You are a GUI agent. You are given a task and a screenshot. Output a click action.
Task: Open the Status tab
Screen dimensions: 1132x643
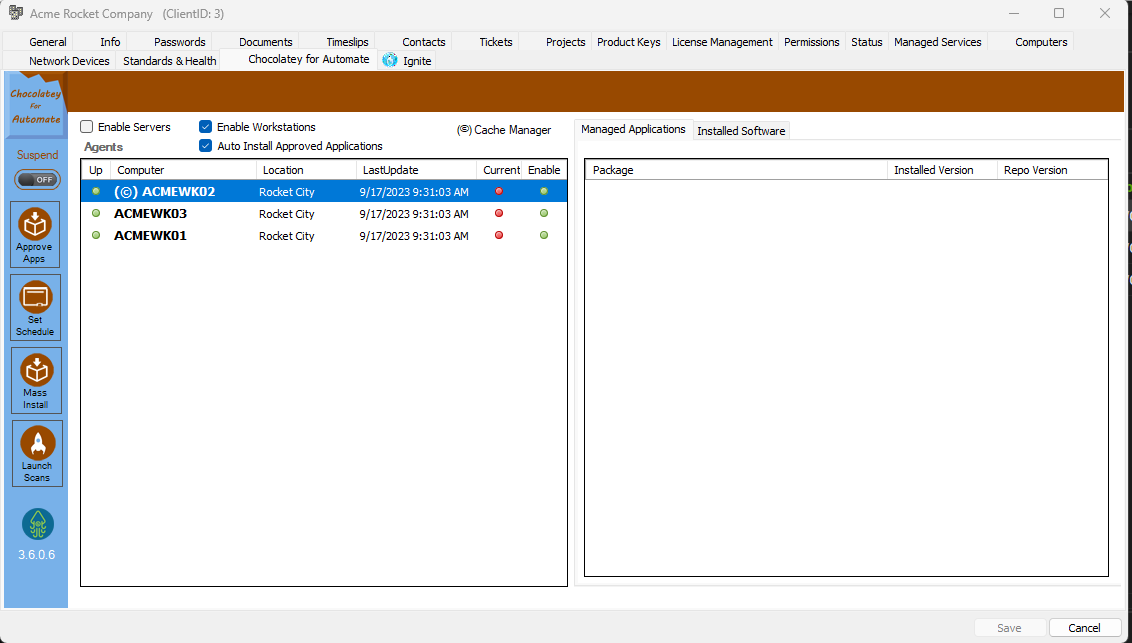coord(866,42)
